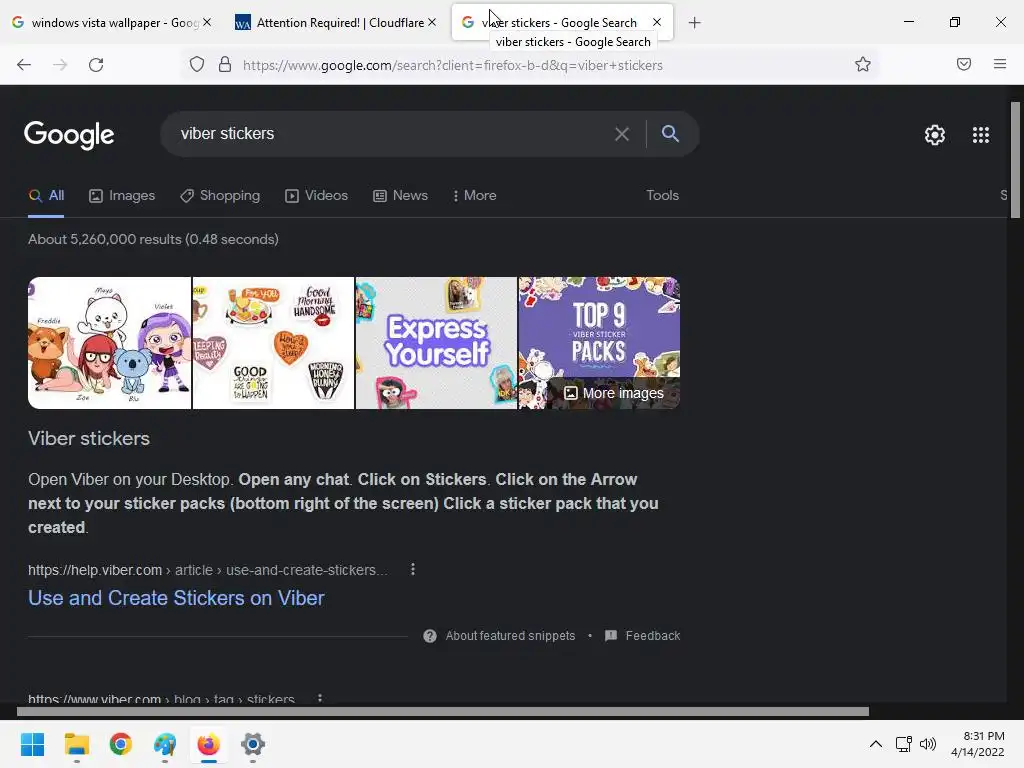The height and width of the screenshot is (768, 1024).
Task: Close the windows vista wallpaper tab
Action: tap(207, 22)
